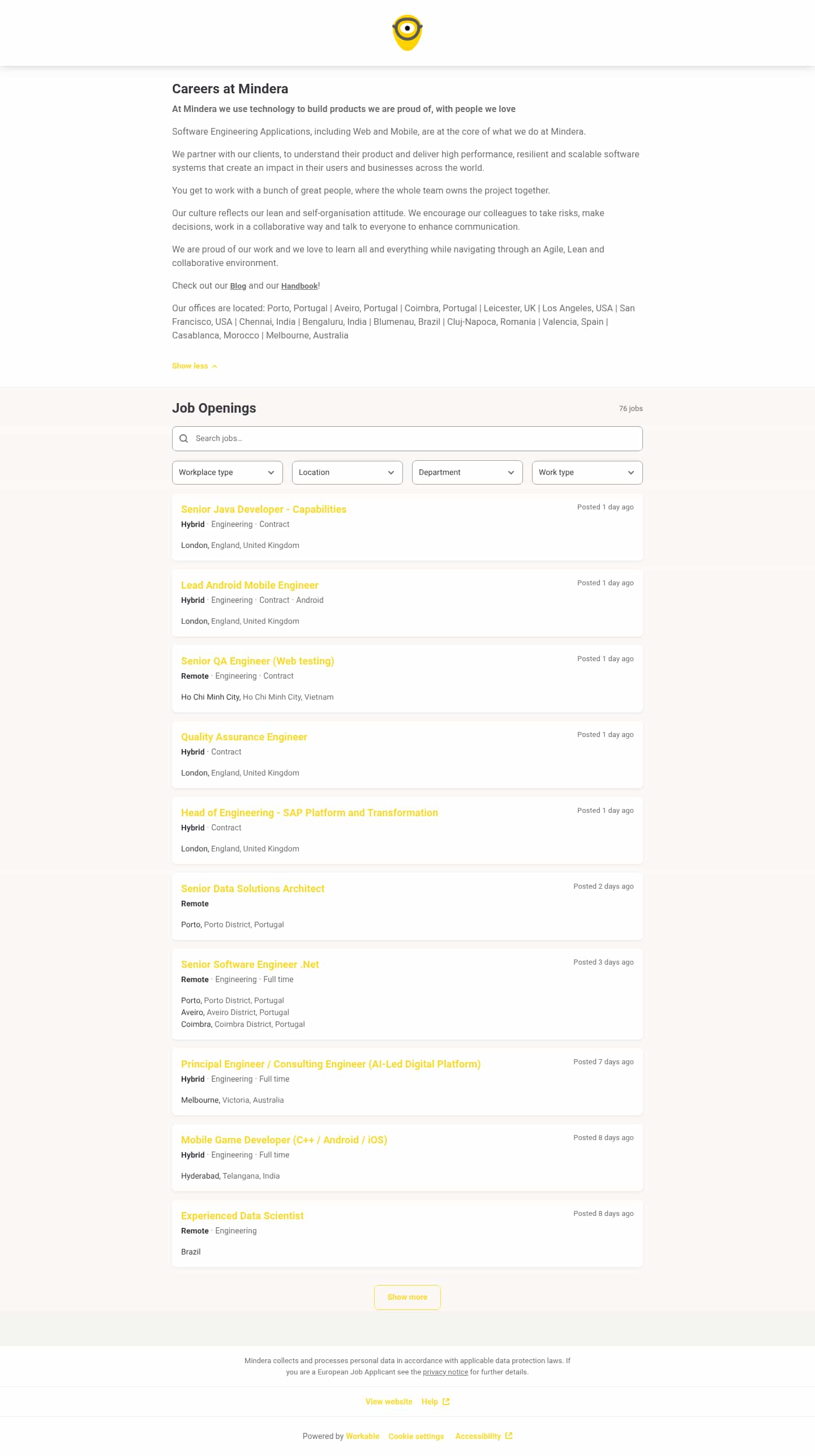Click the Show more button
This screenshot has height=1456, width=815.
(x=407, y=1297)
